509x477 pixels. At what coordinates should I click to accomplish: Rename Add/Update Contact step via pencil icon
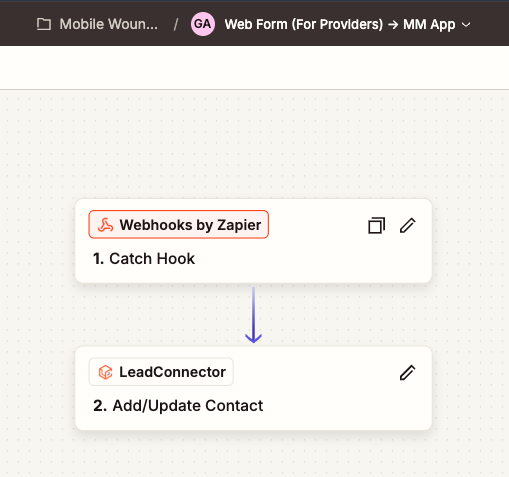pyautogui.click(x=408, y=373)
